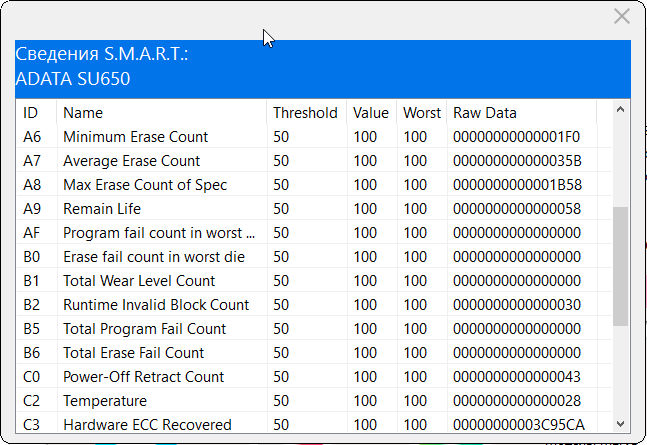647x445 pixels.
Task: Click raw data value 0000000000000030
Action: [x=517, y=305]
